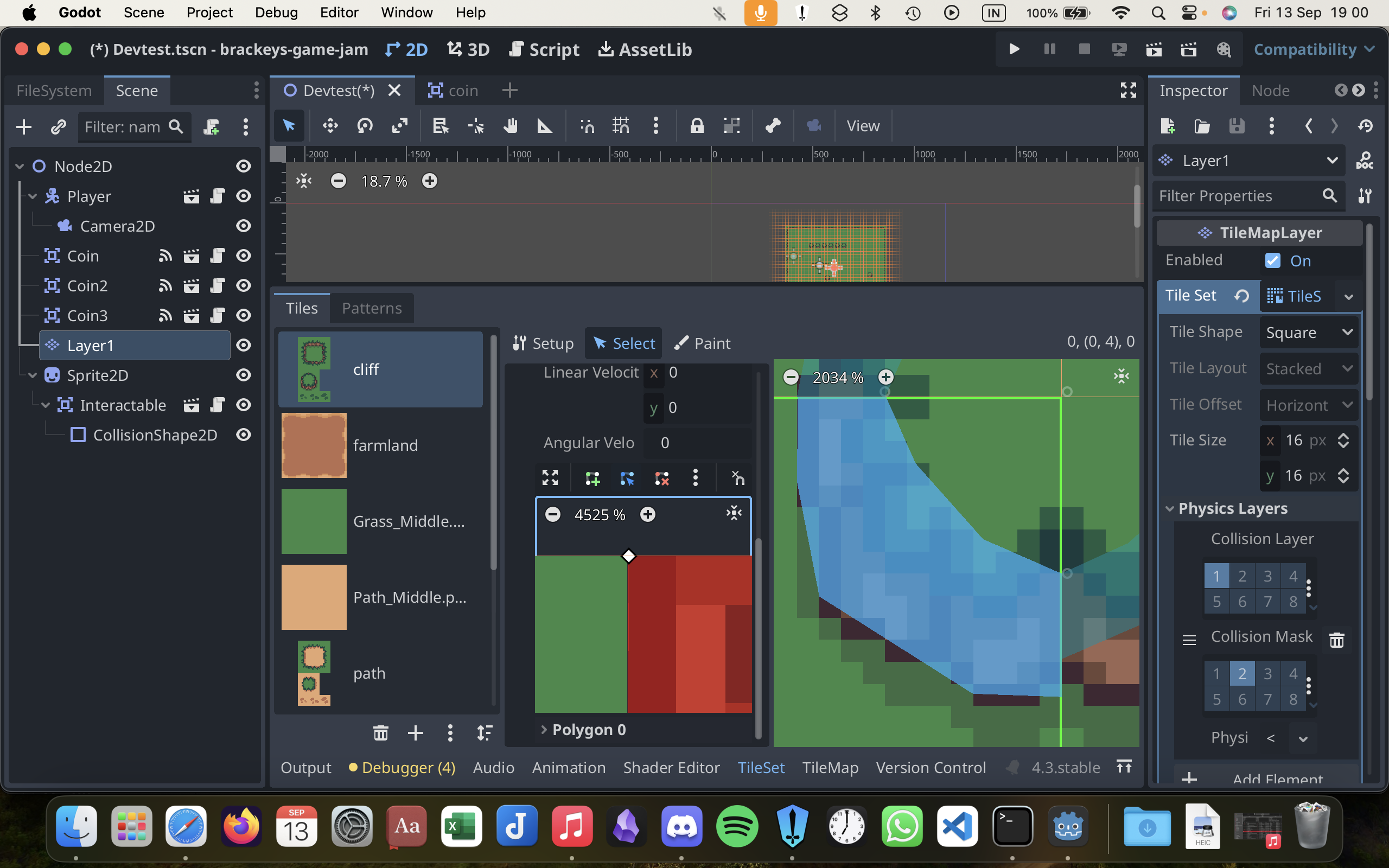The height and width of the screenshot is (868, 1389).
Task: Lock the selected node with padlock icon
Action: (x=697, y=126)
